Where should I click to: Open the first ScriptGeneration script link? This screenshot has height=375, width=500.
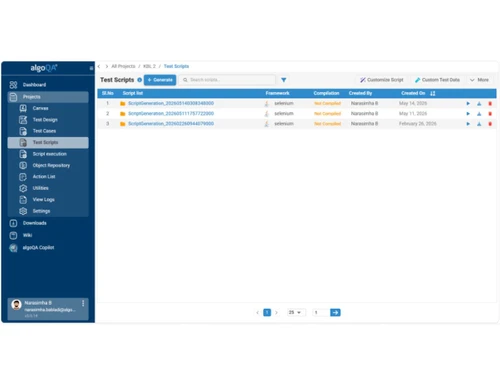tap(171, 104)
